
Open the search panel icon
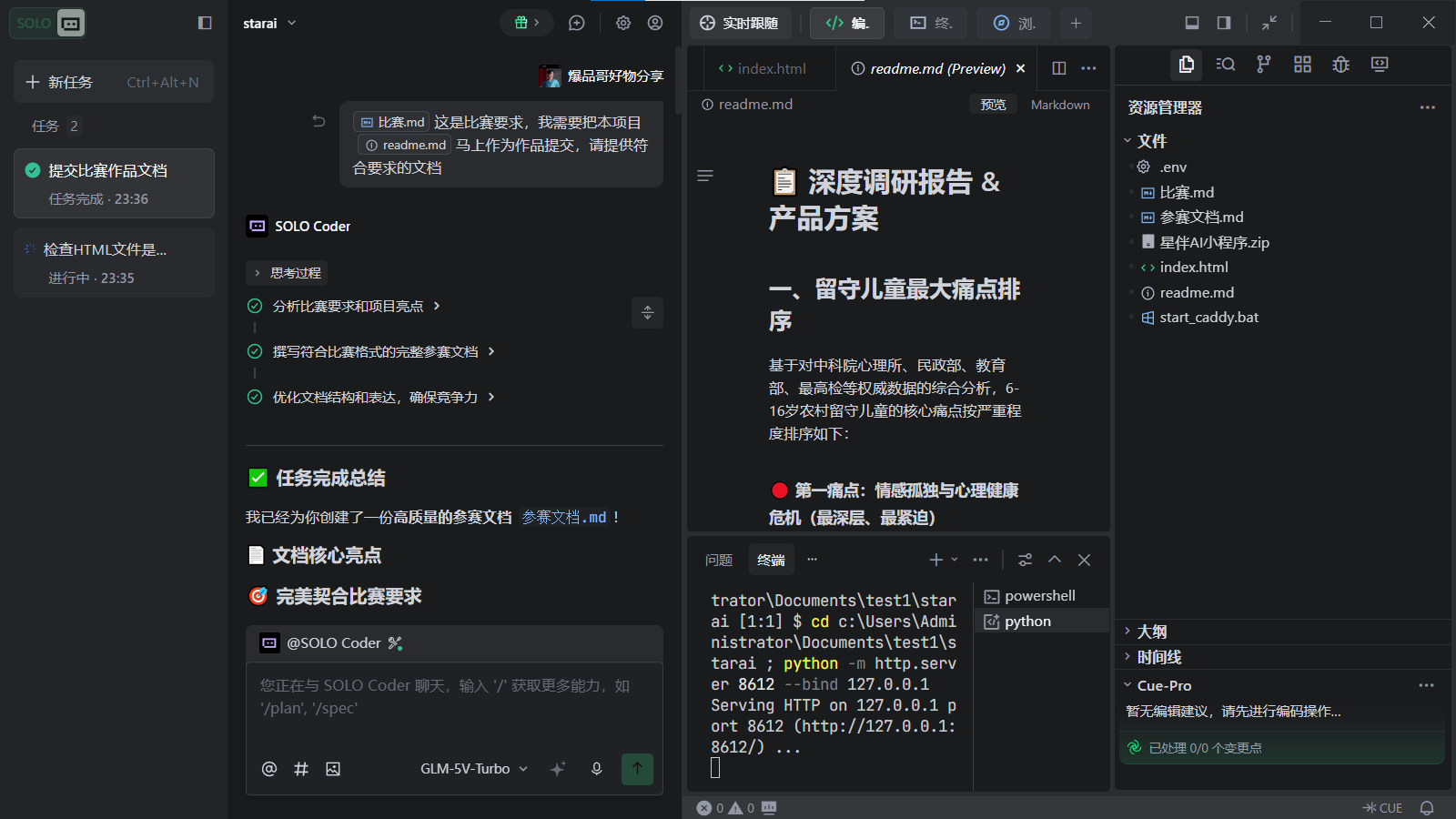[x=1225, y=64]
